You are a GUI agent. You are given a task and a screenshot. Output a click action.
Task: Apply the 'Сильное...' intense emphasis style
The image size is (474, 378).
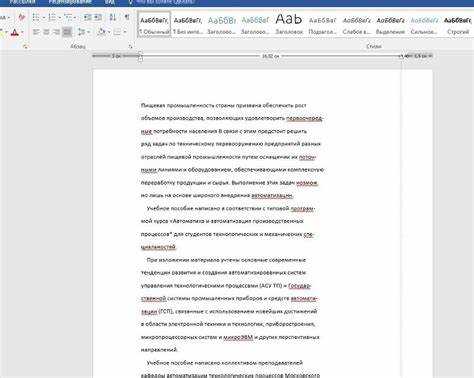coord(424,25)
